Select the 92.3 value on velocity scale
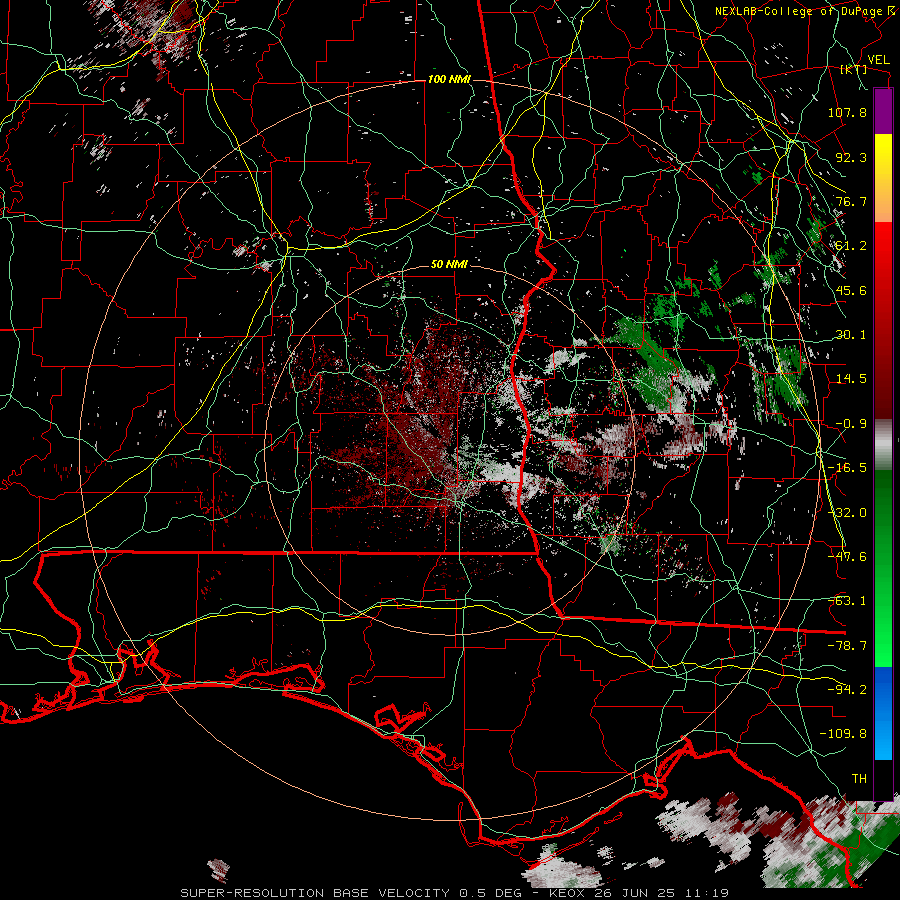900x900 pixels. click(851, 157)
